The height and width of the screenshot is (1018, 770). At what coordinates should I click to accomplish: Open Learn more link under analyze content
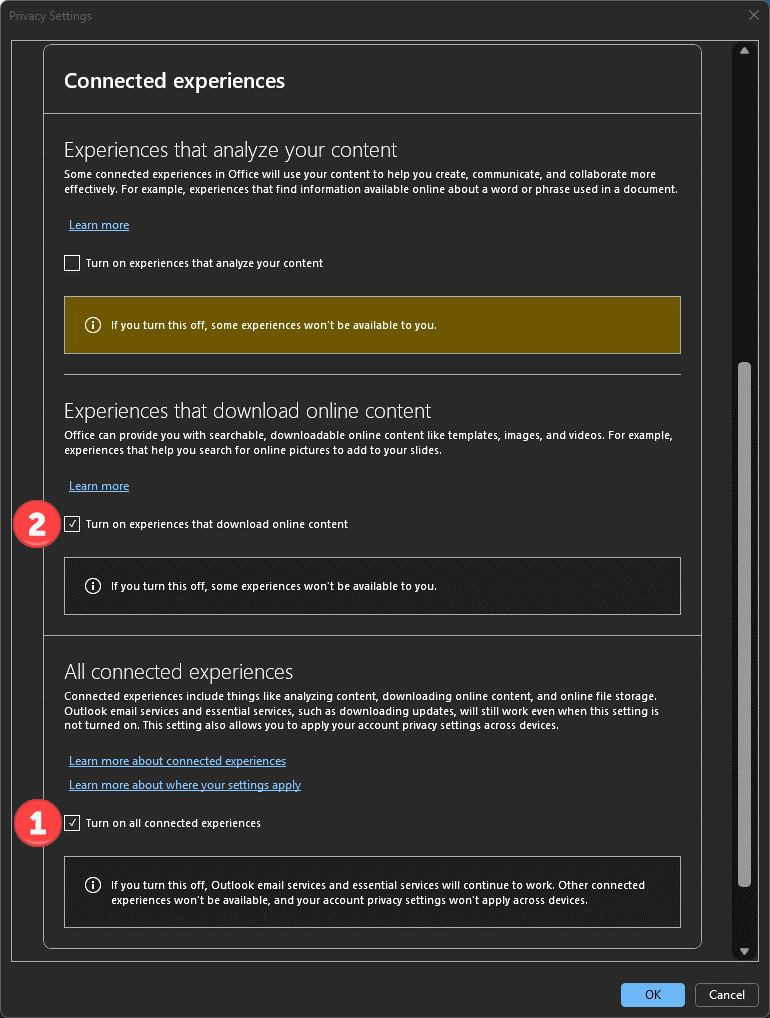point(99,225)
